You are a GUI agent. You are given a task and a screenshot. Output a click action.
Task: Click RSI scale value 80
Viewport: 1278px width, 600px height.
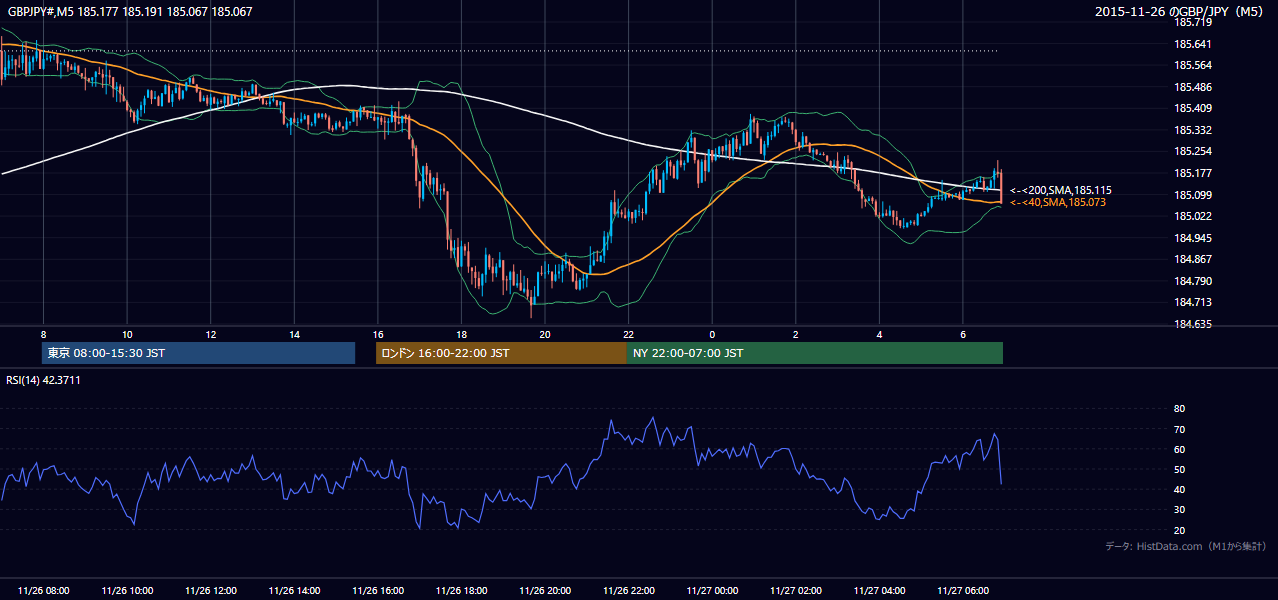tap(1179, 409)
